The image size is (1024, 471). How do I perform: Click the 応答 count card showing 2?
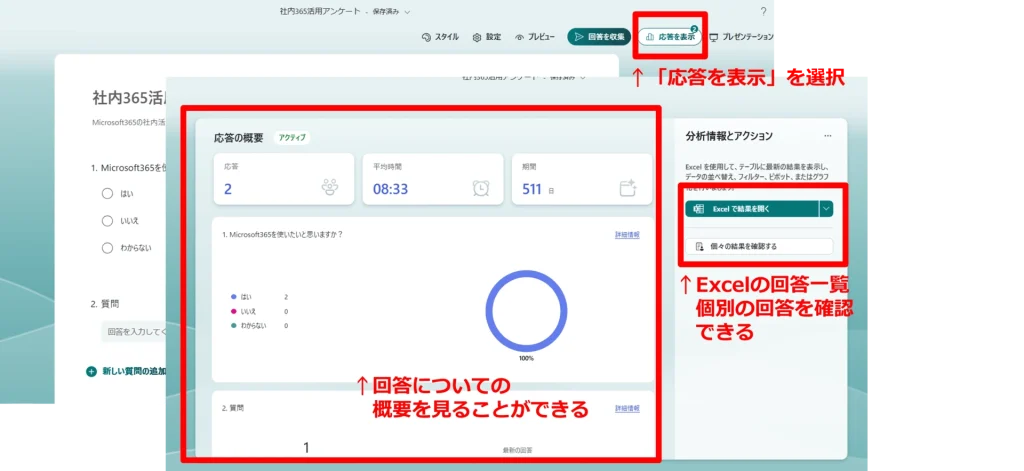(283, 179)
